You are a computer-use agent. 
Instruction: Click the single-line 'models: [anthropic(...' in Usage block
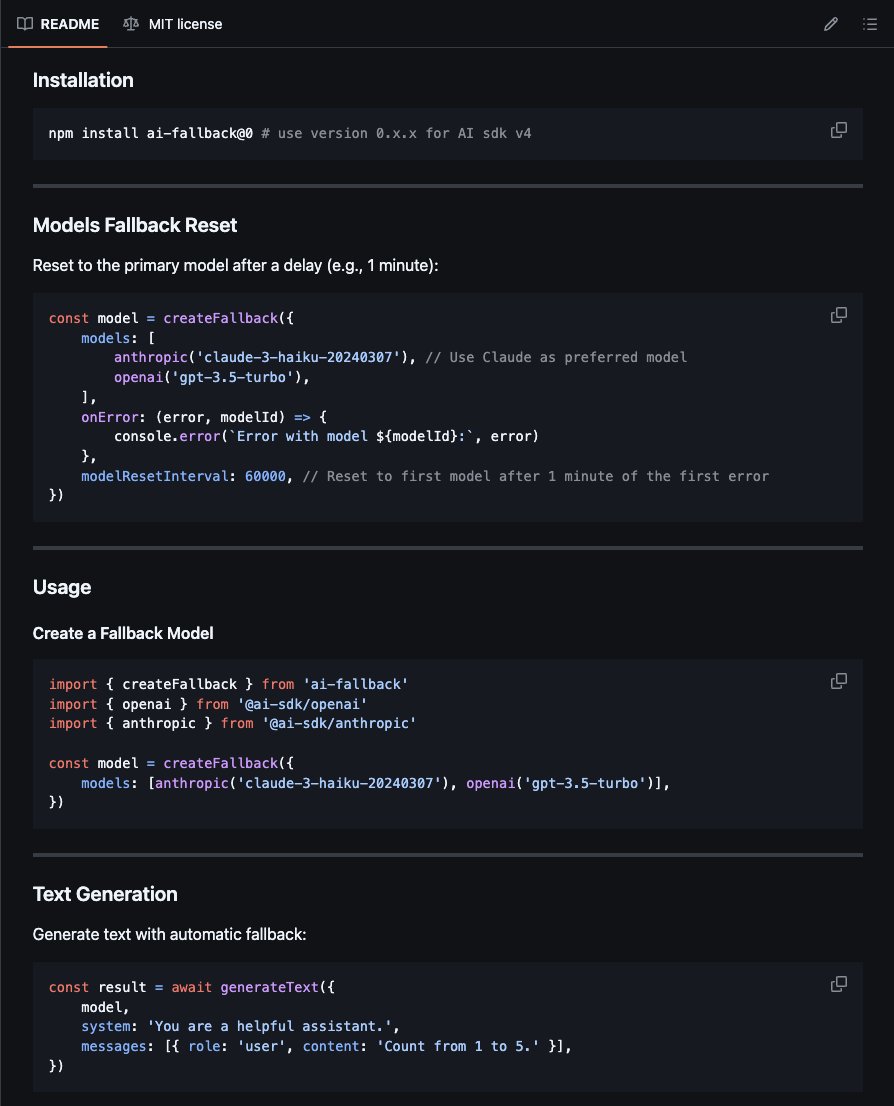tap(375, 783)
